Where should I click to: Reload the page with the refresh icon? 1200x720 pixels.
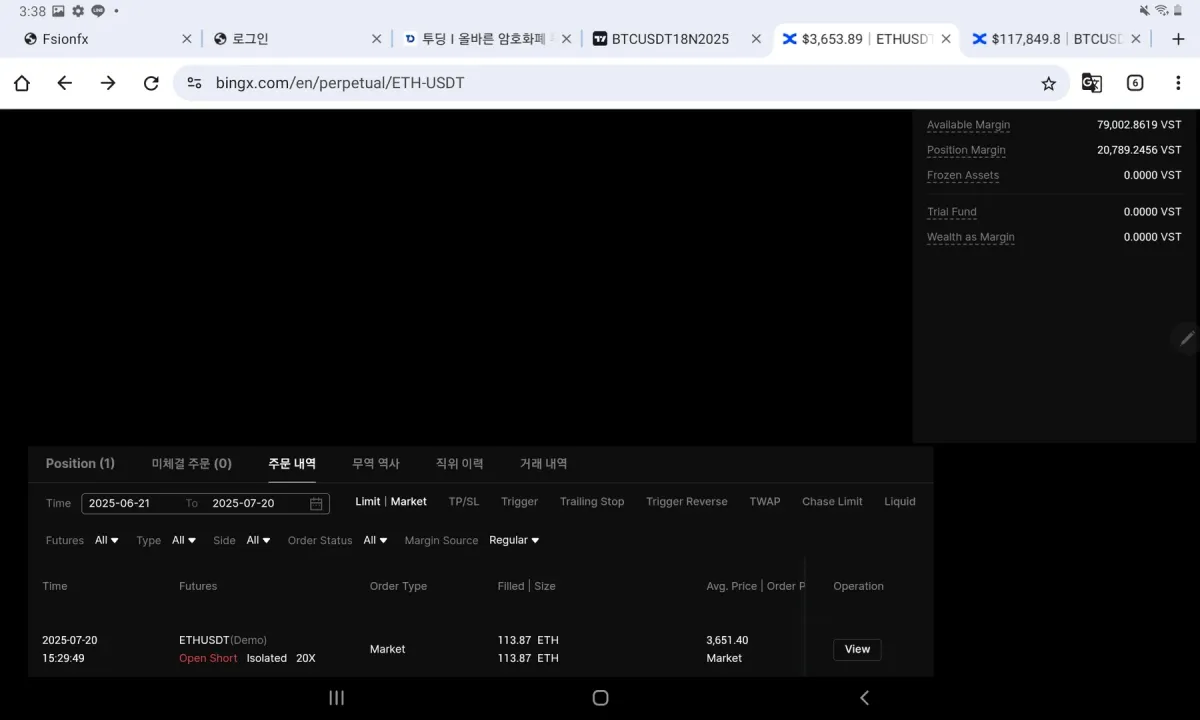(151, 83)
